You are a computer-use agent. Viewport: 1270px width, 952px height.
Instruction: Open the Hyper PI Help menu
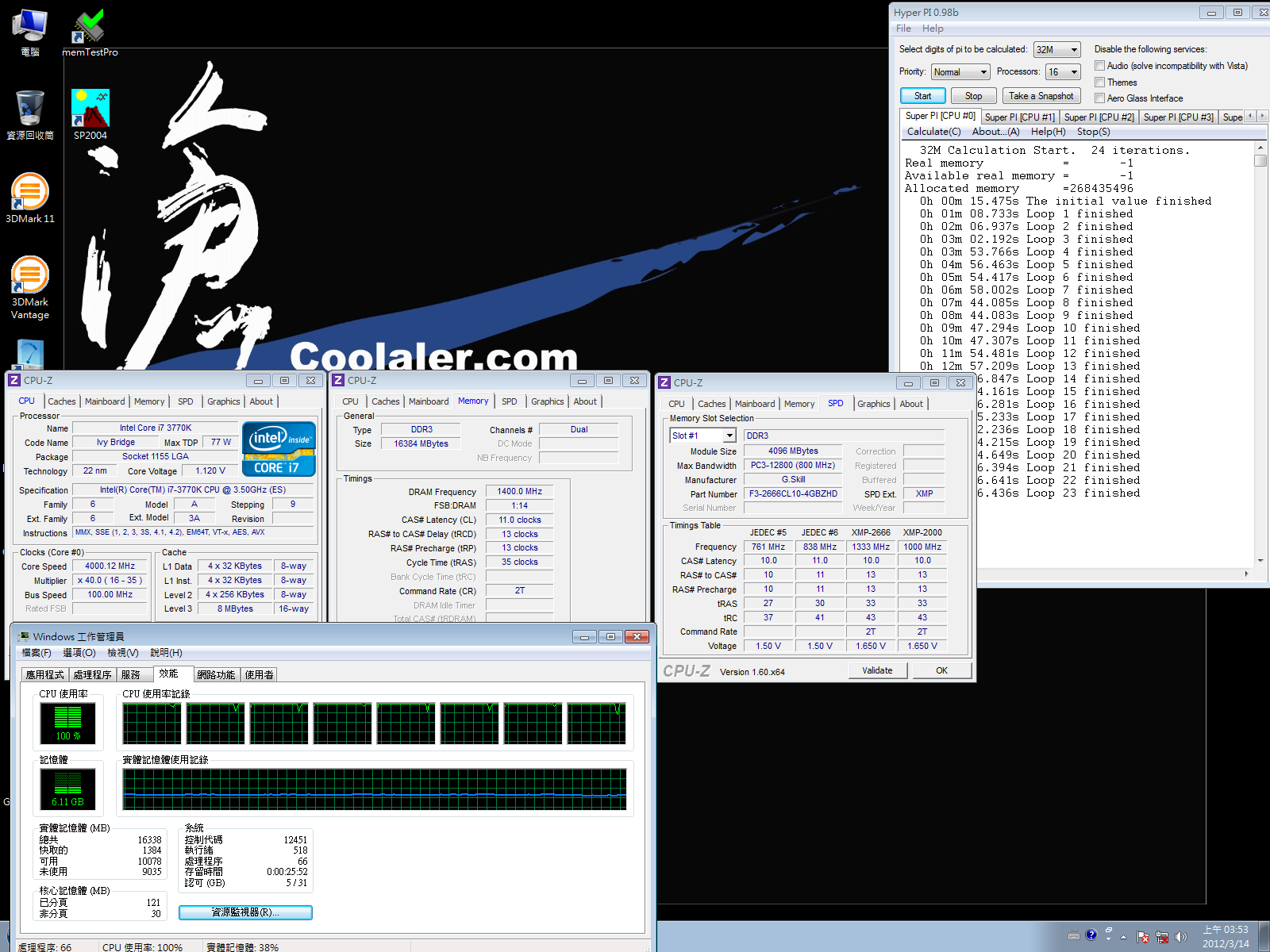pos(933,29)
